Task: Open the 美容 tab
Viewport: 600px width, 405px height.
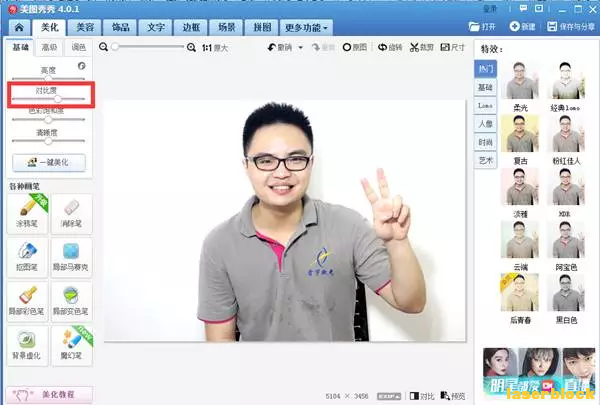Action: (x=85, y=28)
